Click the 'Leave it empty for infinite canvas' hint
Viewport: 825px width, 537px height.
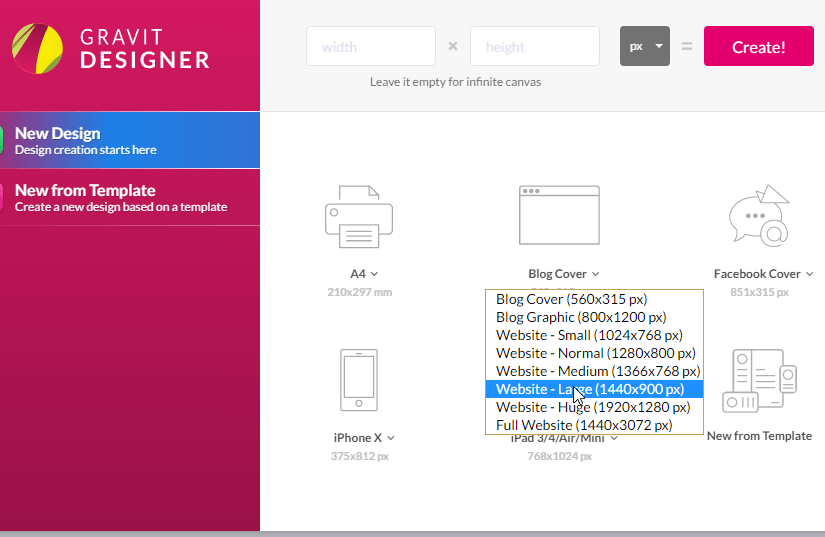(x=455, y=82)
